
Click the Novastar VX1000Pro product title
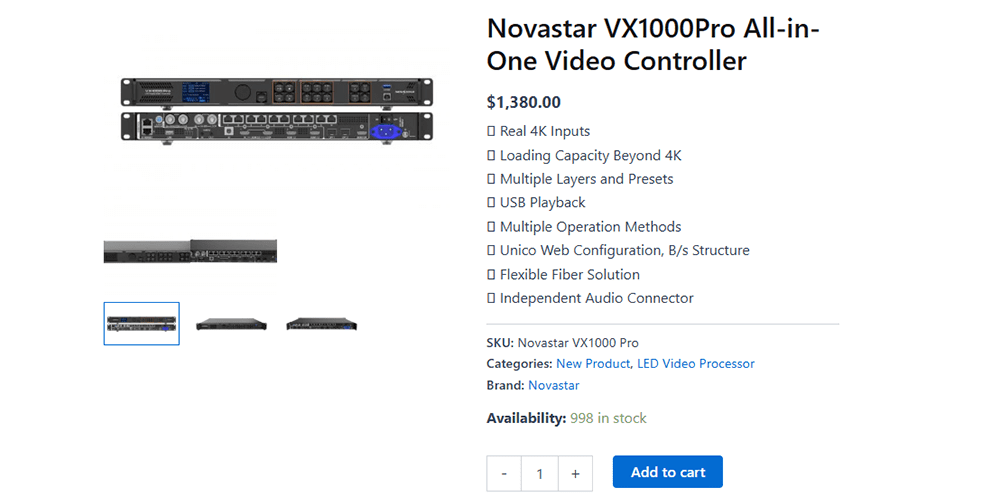click(652, 45)
